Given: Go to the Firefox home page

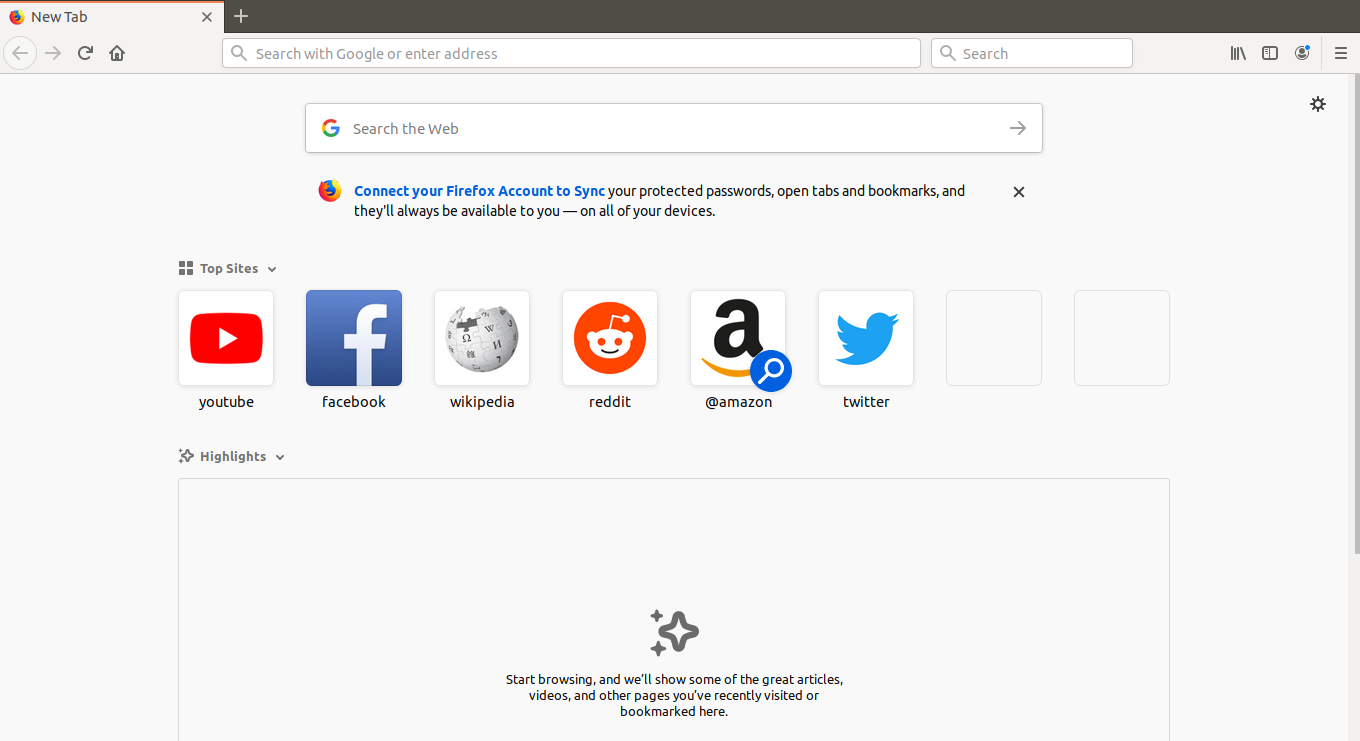Looking at the screenshot, I should pyautogui.click(x=117, y=53).
